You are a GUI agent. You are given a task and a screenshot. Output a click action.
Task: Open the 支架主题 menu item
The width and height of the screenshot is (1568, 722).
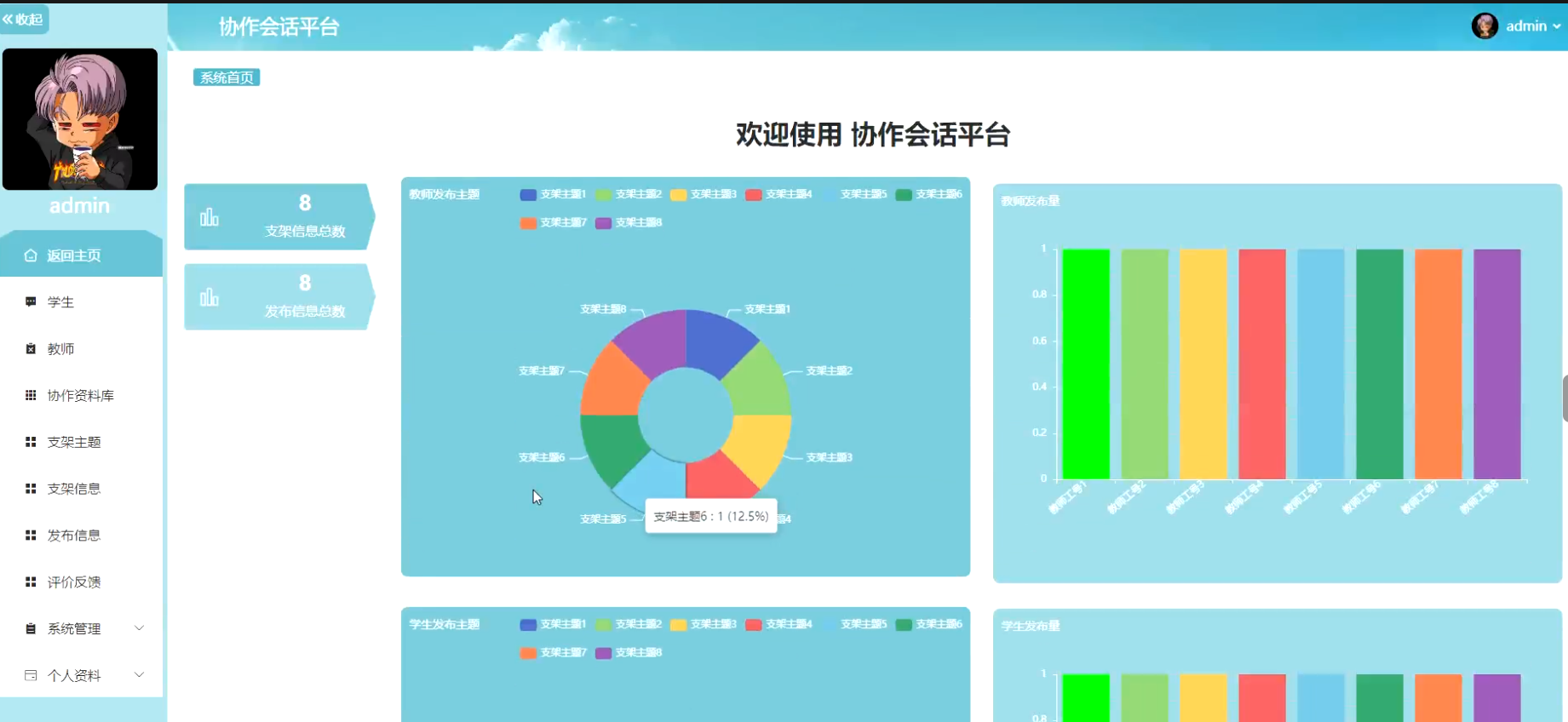(74, 442)
